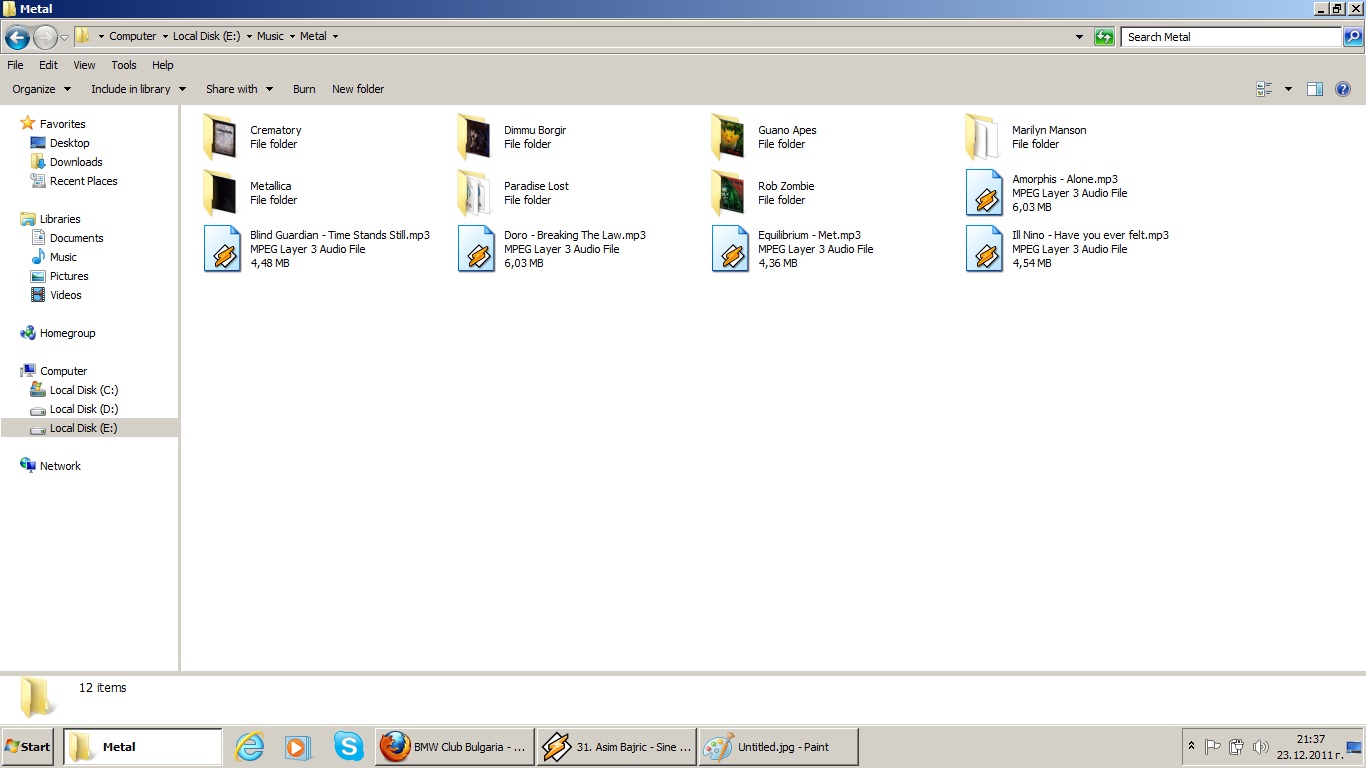Switch to Winamp Asim Bajric taskbar item

pos(616,747)
